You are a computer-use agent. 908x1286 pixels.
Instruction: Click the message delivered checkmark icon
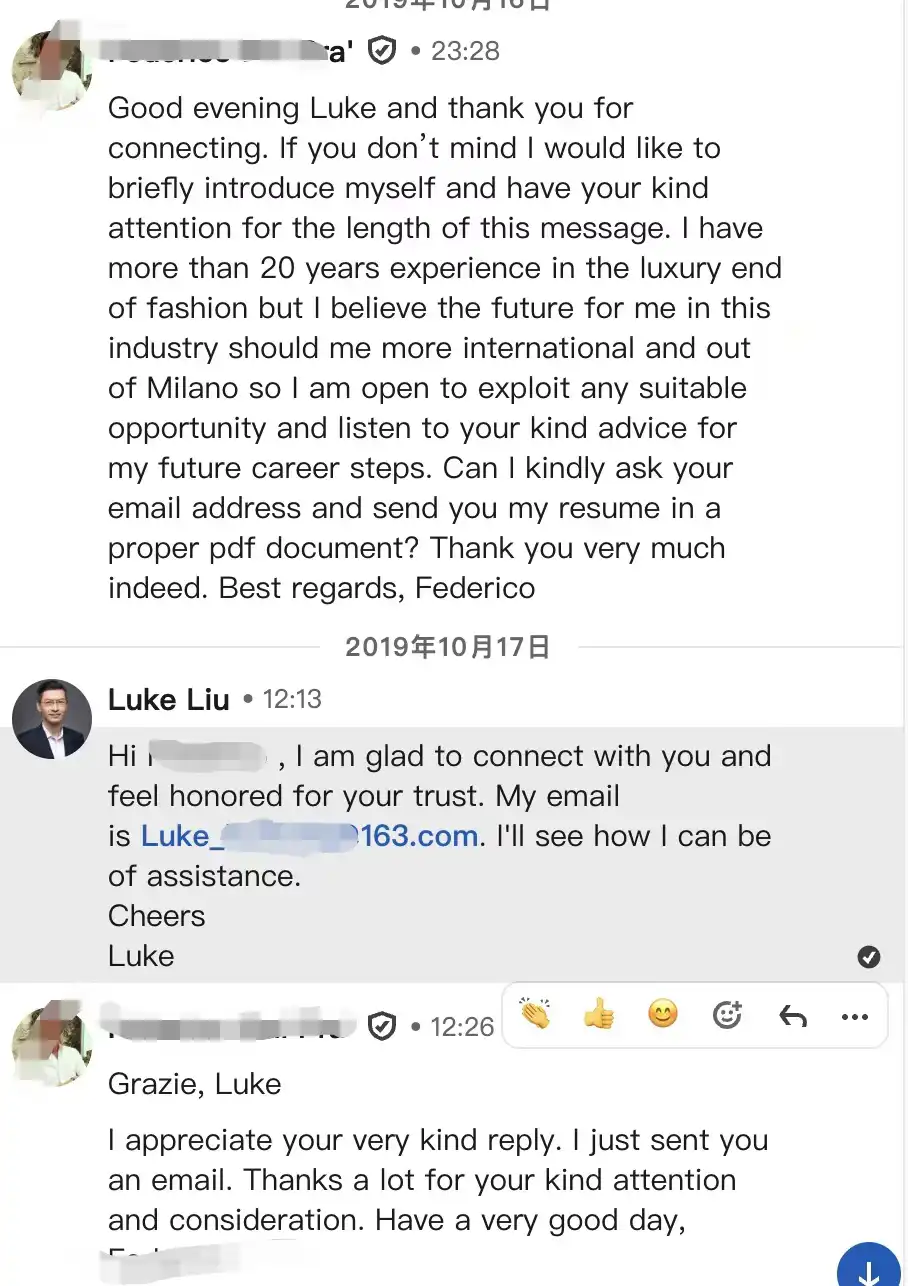click(x=869, y=957)
